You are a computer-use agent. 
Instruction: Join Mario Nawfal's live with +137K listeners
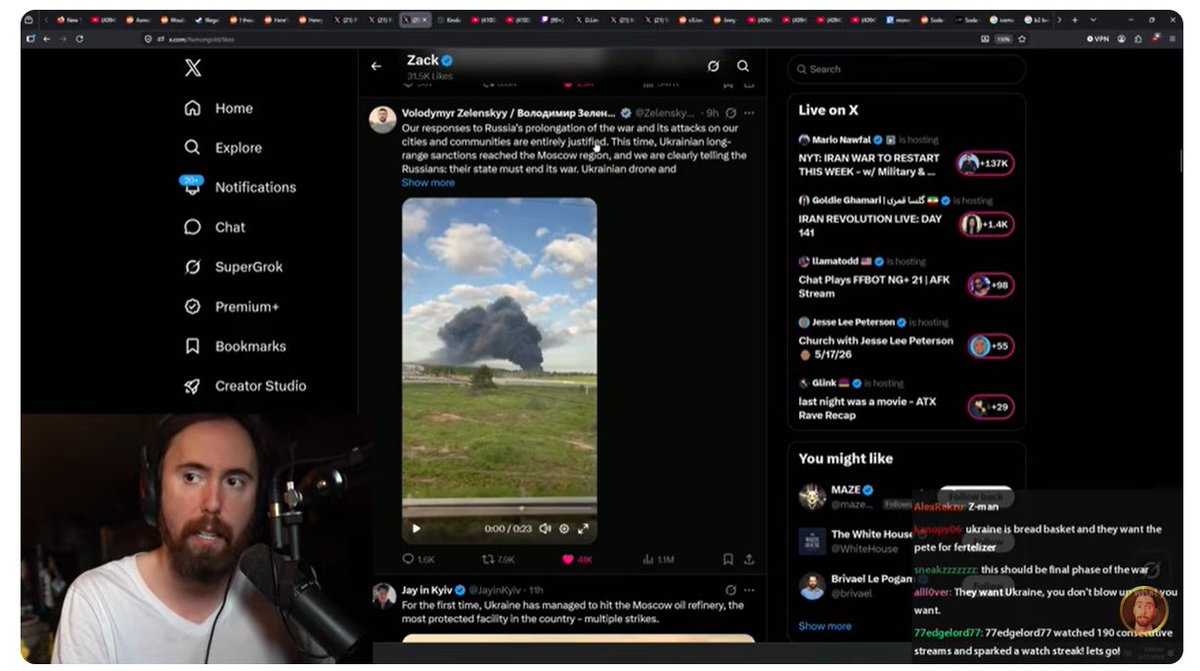986,163
